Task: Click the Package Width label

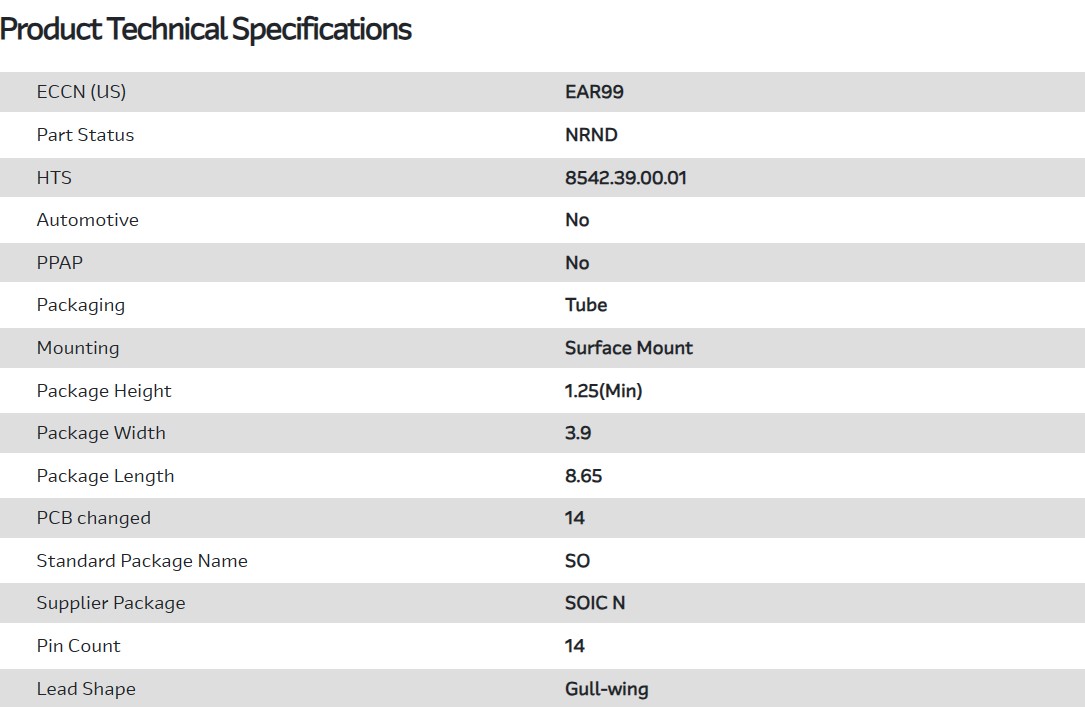Action: pos(101,433)
